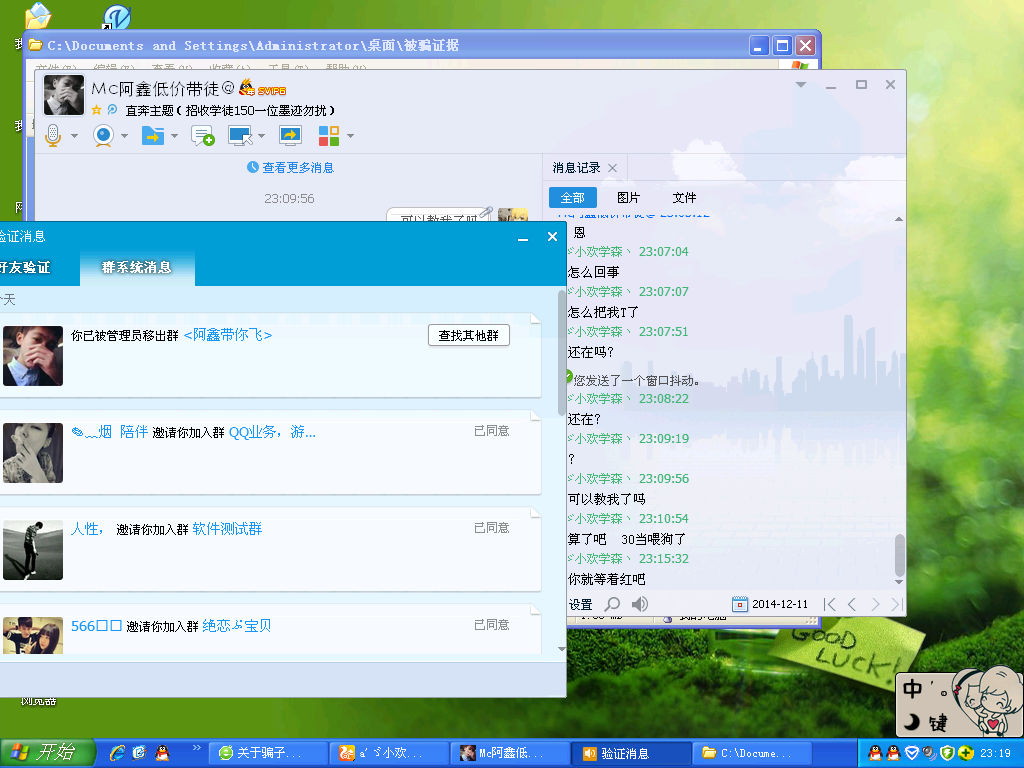Click 查找其他群 button
The image size is (1024, 768).
pos(469,336)
